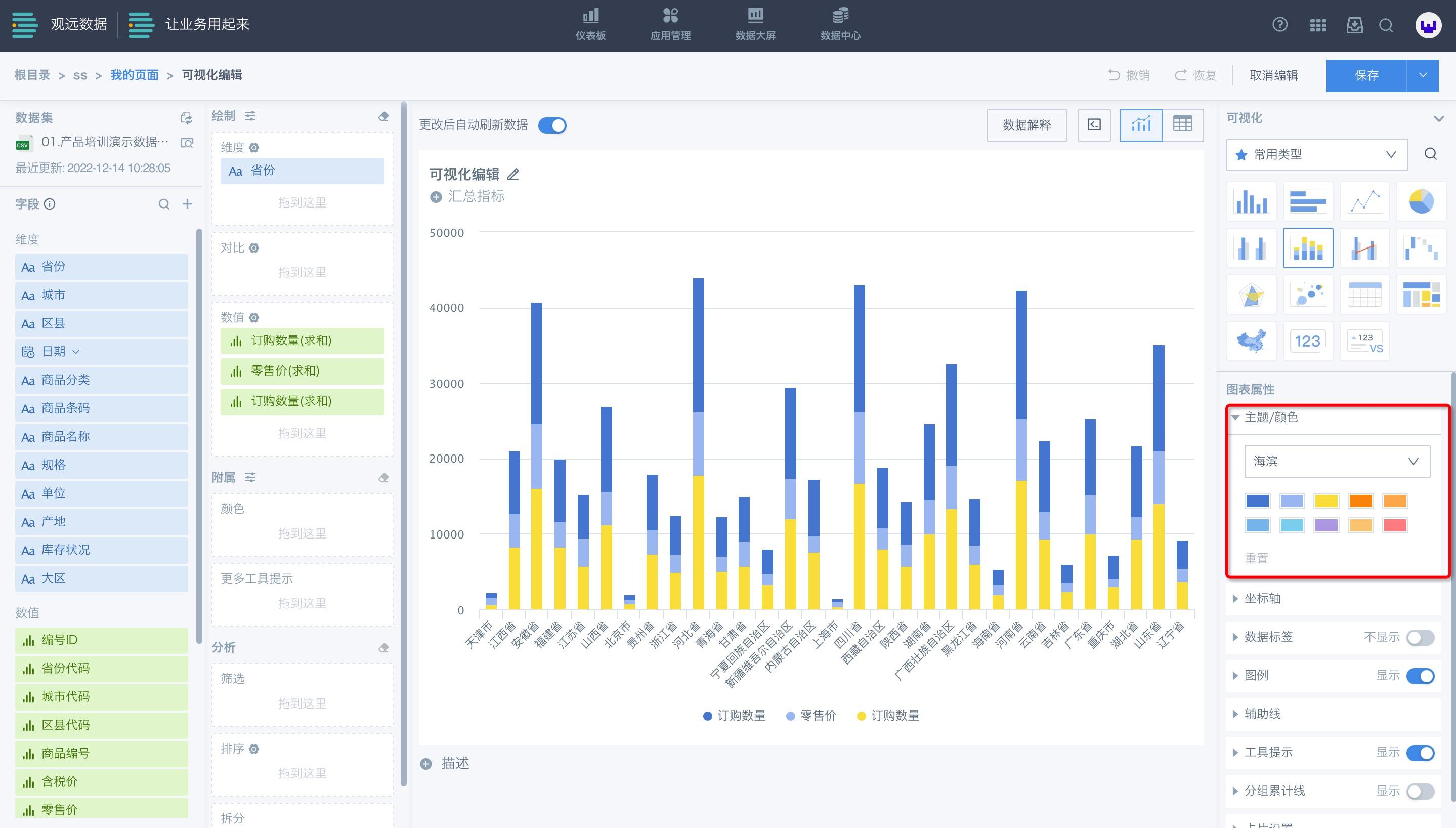This screenshot has width=1456, height=828.
Task: Click the add field plus icon
Action: pos(187,204)
